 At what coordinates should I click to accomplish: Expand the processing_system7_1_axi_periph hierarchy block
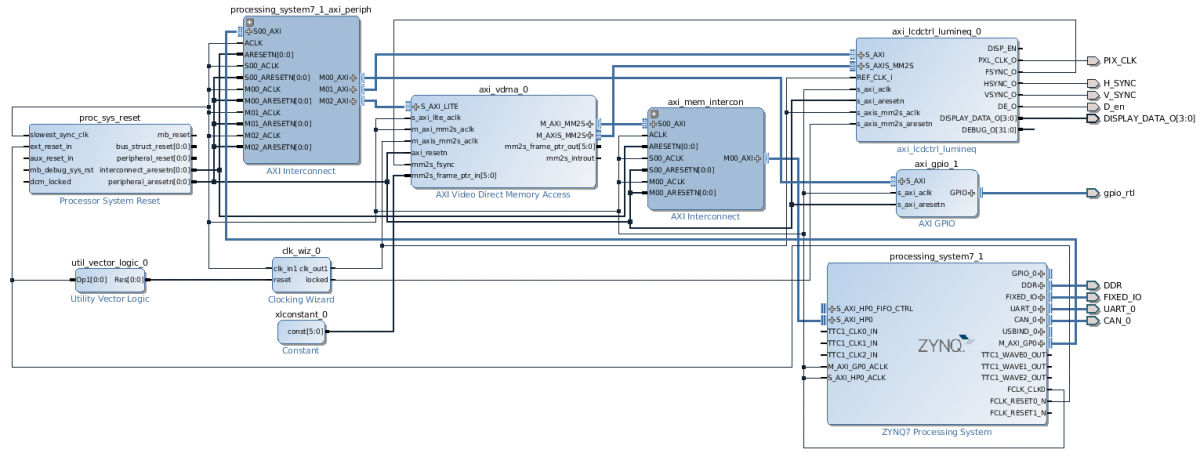click(x=249, y=21)
